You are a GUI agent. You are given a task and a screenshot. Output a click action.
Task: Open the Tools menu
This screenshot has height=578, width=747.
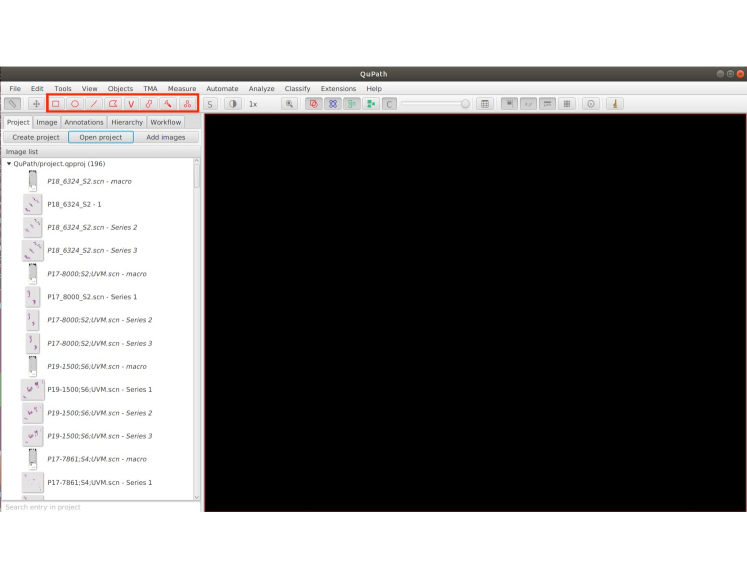tap(63, 89)
